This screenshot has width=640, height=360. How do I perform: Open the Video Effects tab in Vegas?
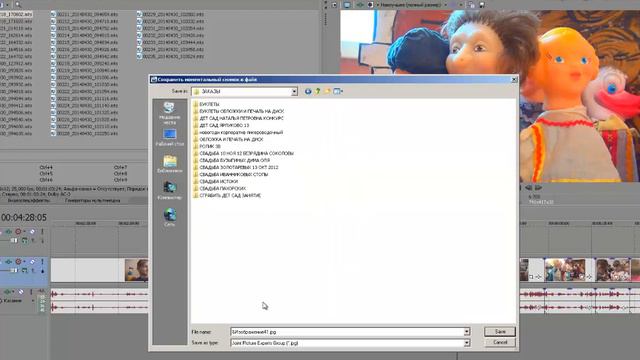click(x=29, y=201)
